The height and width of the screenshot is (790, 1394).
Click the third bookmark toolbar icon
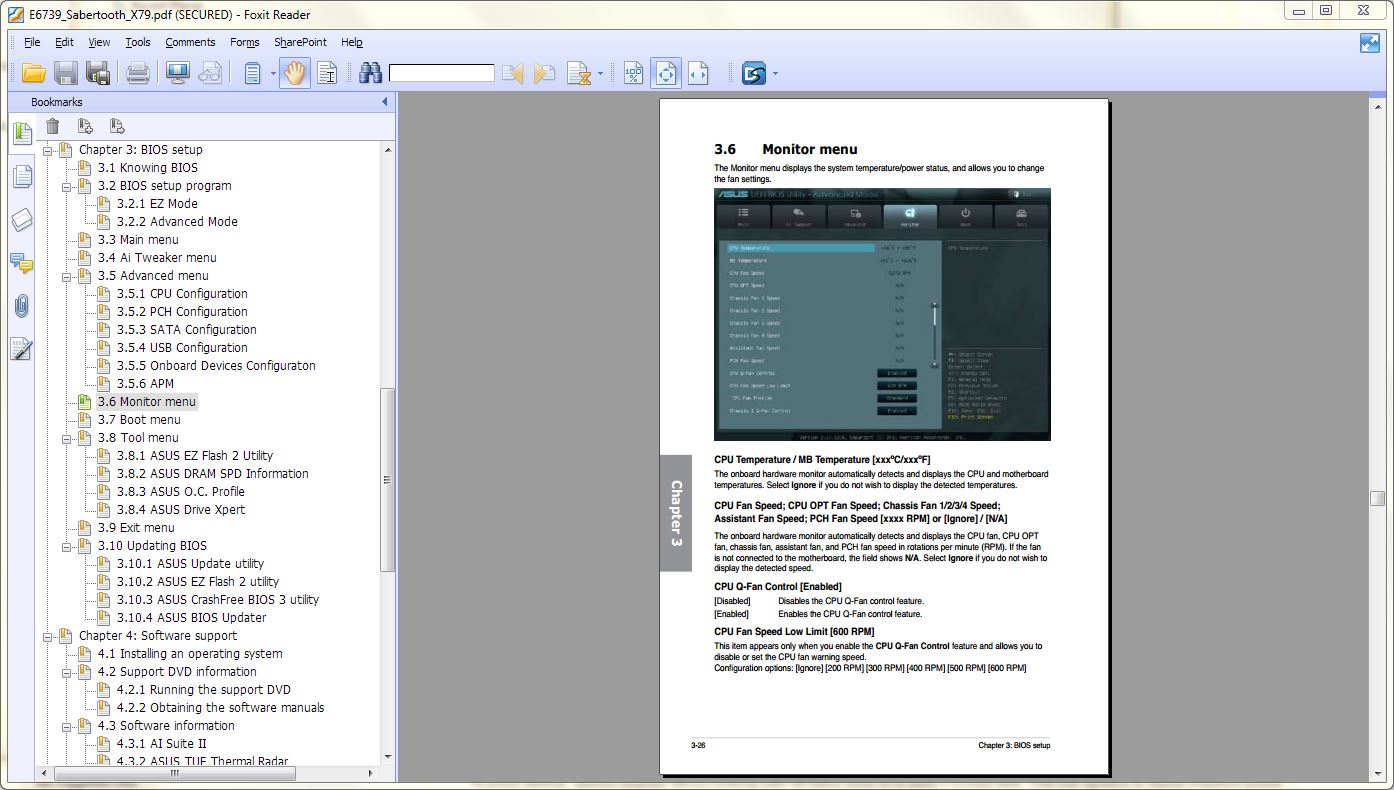(x=117, y=126)
